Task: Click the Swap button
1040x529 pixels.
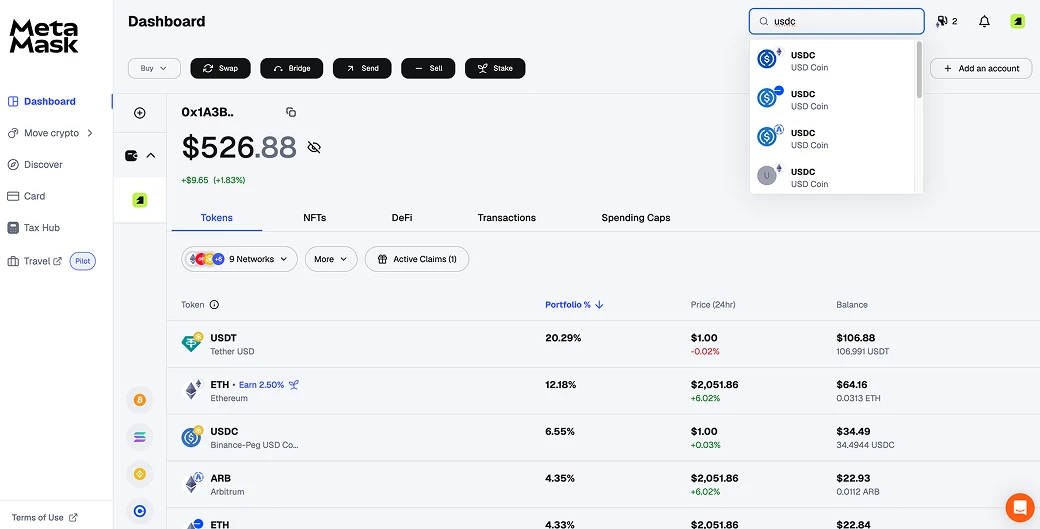Action: [x=220, y=68]
